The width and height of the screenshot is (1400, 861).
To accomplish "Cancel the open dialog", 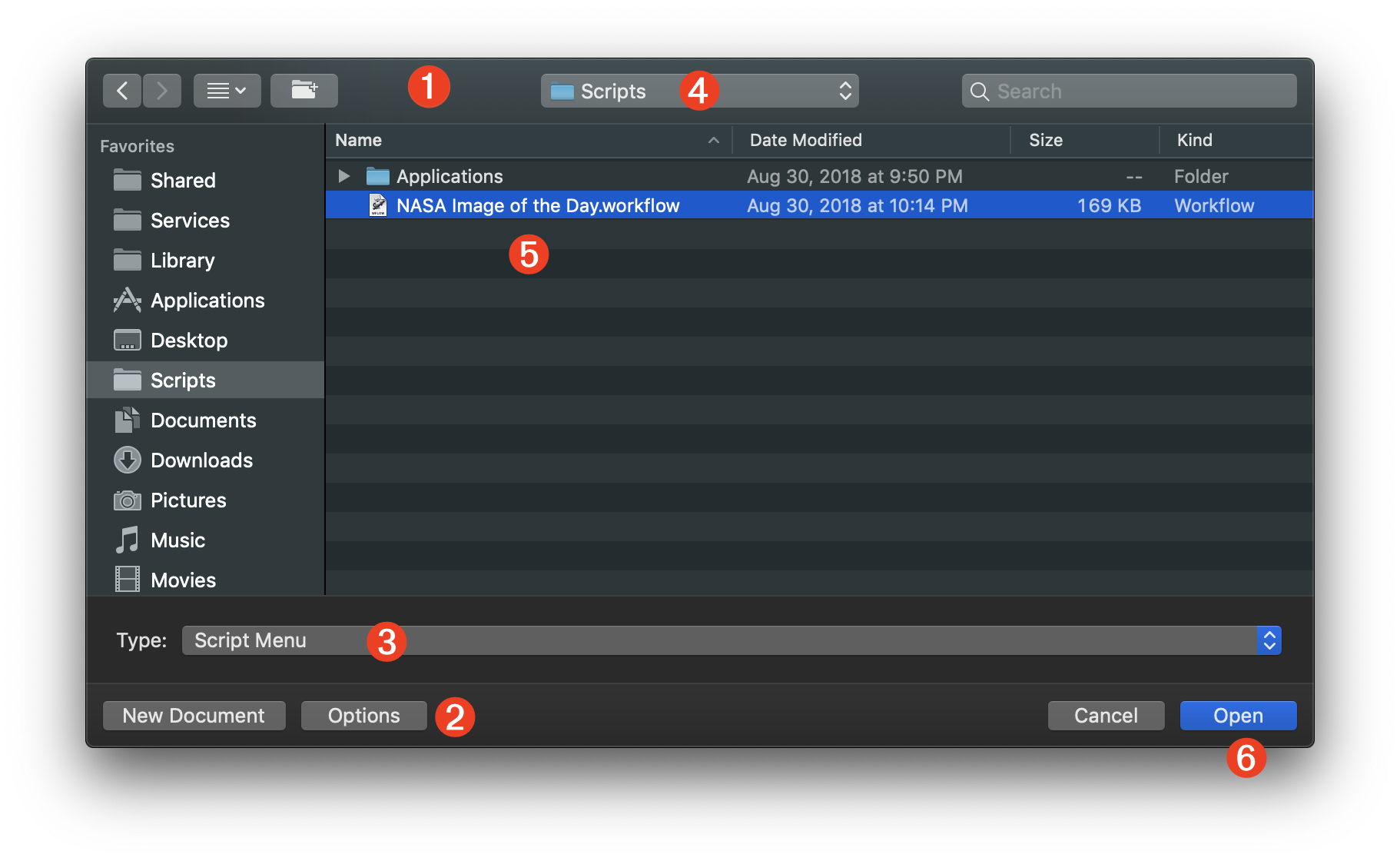I will [x=1106, y=716].
